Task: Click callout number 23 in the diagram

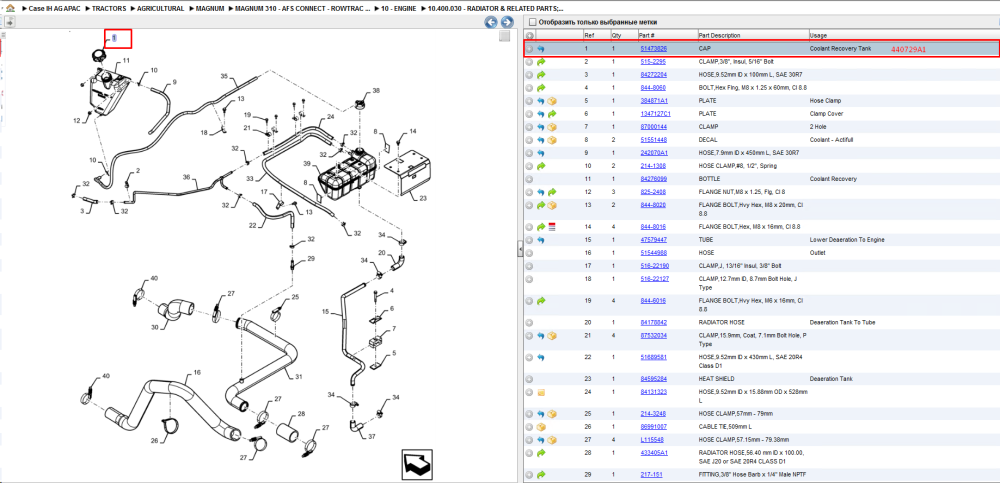Action: pyautogui.click(x=423, y=198)
